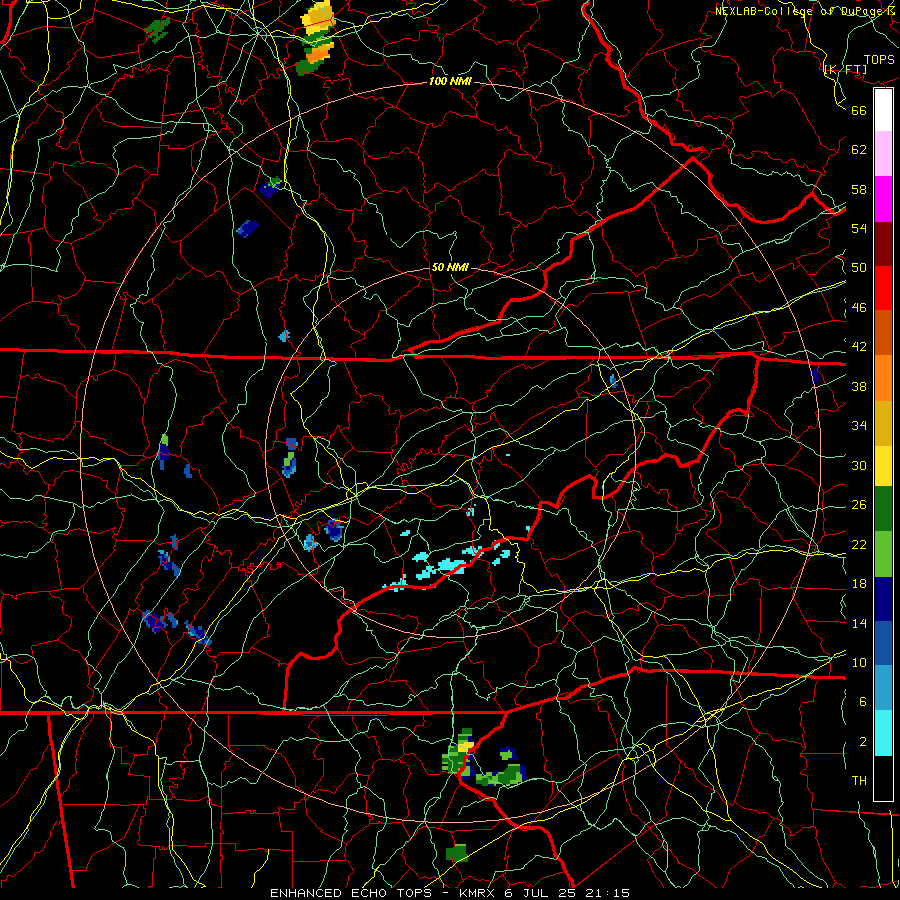Click the "2" legend value
900x900 pixels.
click(x=863, y=742)
